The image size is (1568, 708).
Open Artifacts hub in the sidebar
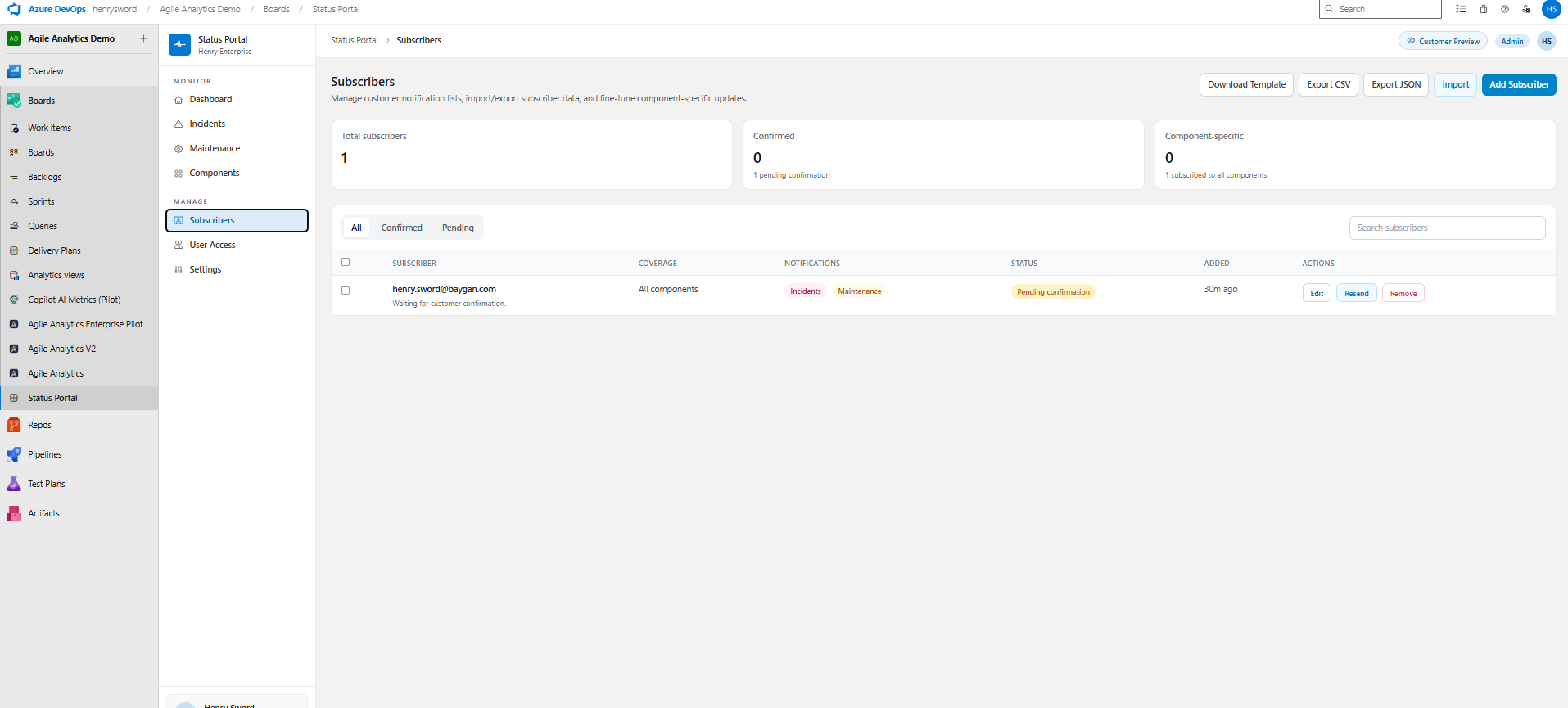point(79,513)
